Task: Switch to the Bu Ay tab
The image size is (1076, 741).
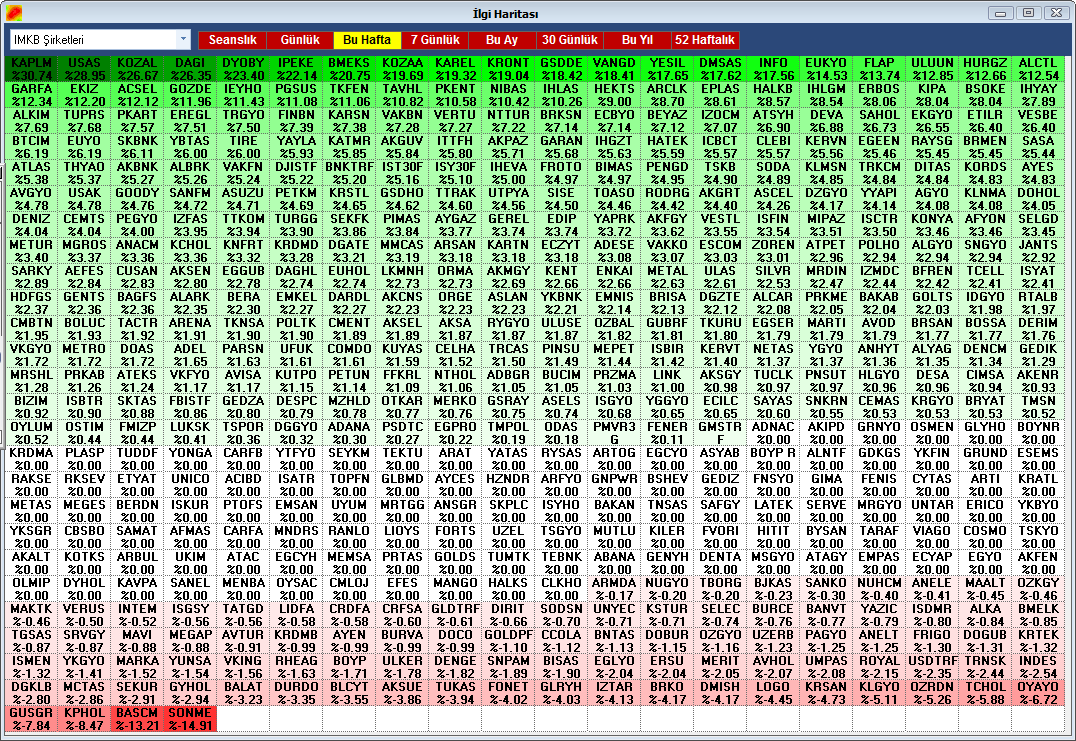Action: coord(502,40)
